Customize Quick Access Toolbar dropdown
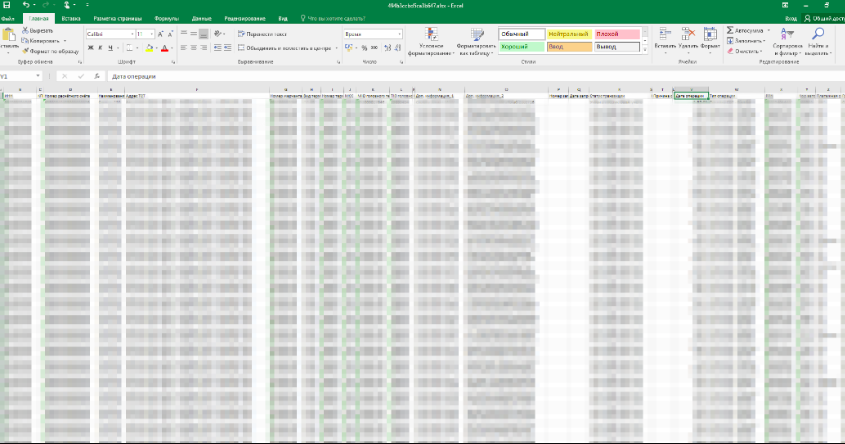Image resolution: width=845 pixels, height=444 pixels. pyautogui.click(x=86, y=5)
